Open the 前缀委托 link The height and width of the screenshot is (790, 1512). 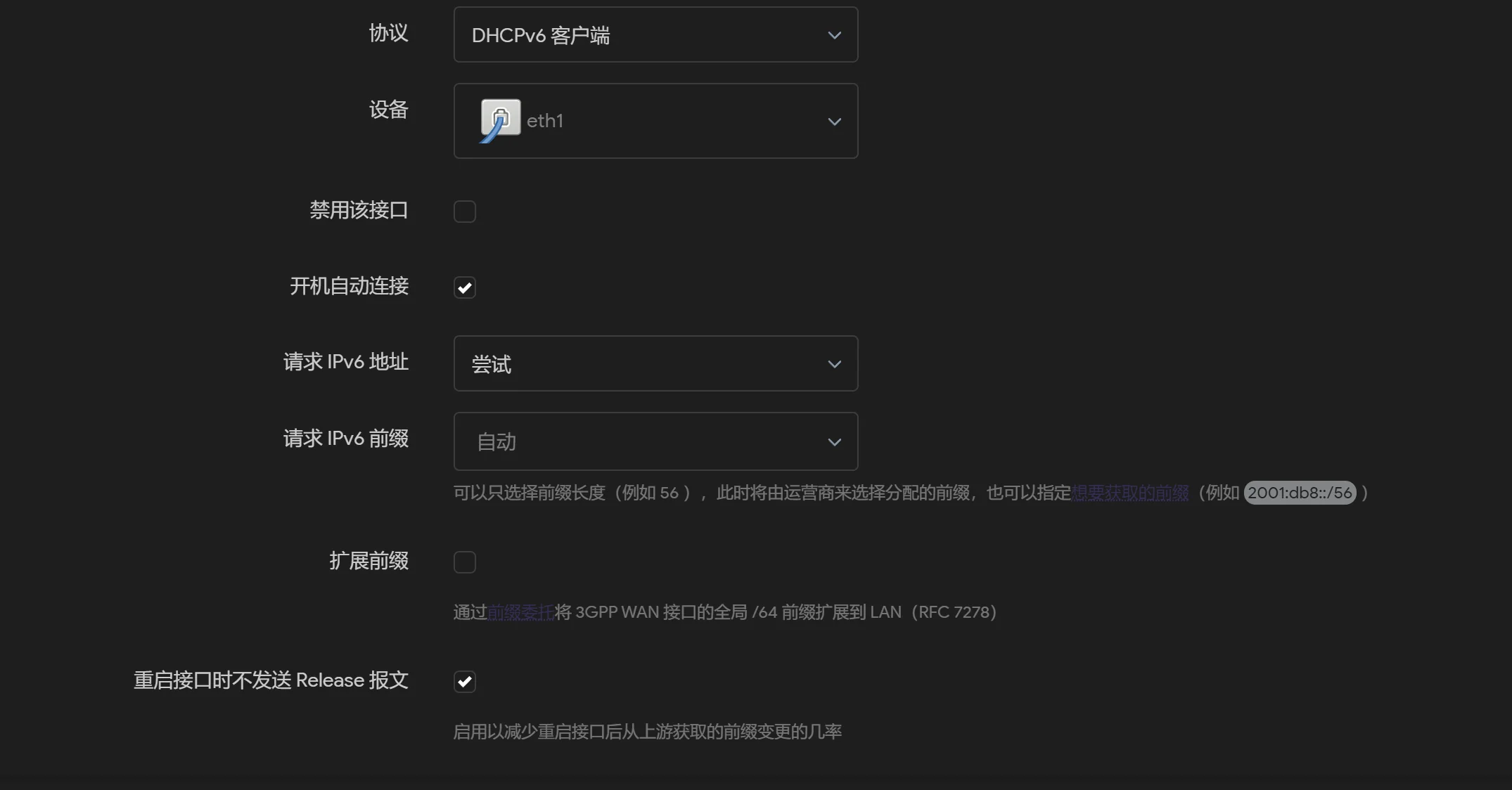(521, 611)
